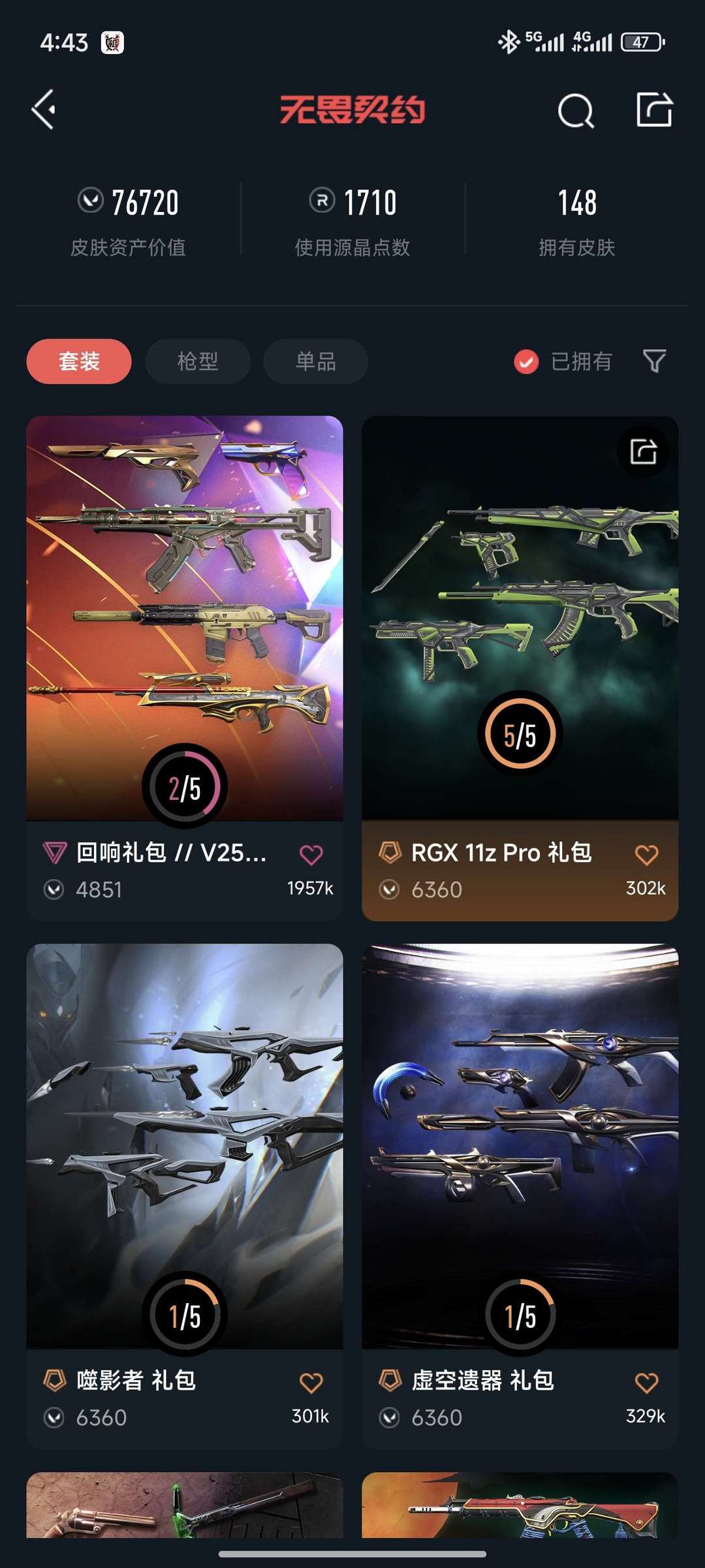Like the 虚空遗器 礼包 heart icon

646,1383
